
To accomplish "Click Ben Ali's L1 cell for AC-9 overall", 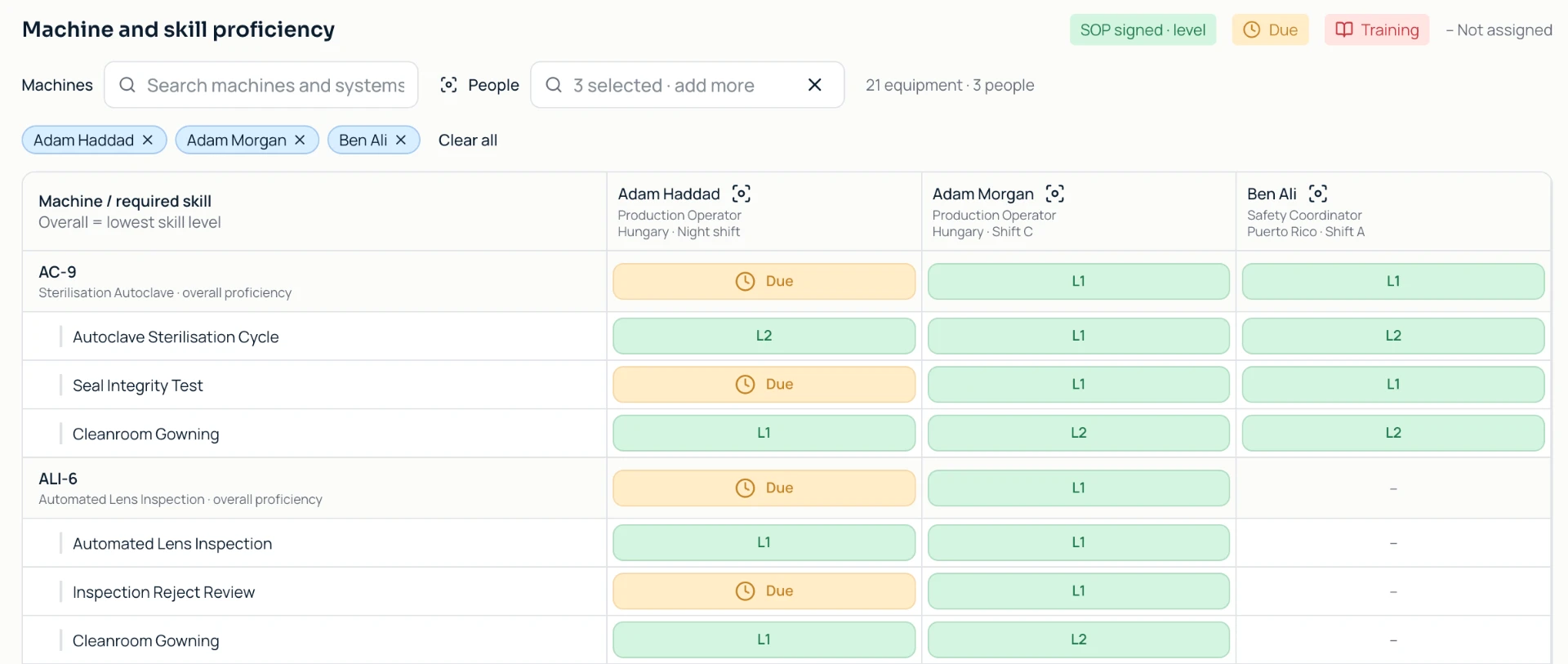I will pos(1393,282).
